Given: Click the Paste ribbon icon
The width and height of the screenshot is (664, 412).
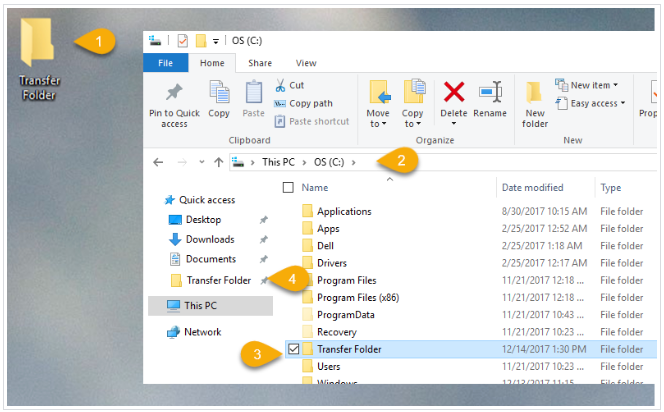Looking at the screenshot, I should [254, 92].
